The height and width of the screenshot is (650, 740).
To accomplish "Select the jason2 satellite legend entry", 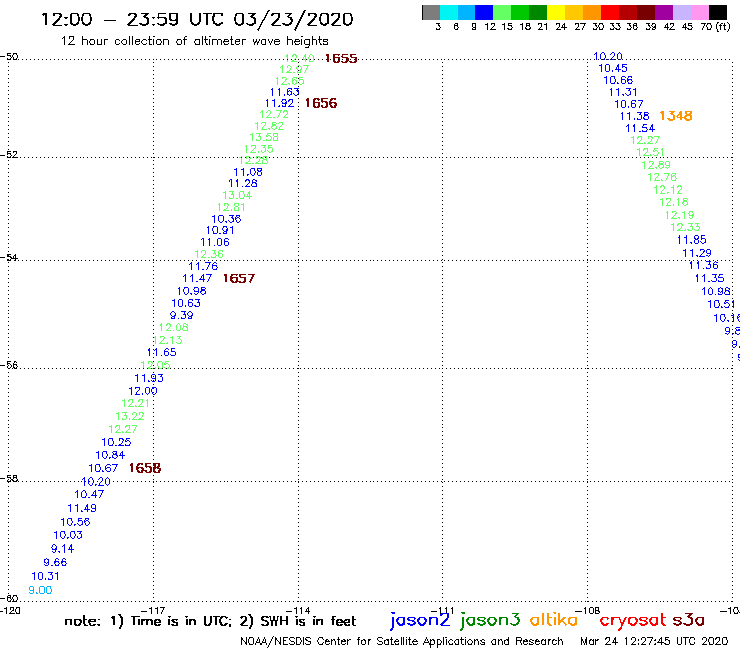I will click(x=420, y=620).
